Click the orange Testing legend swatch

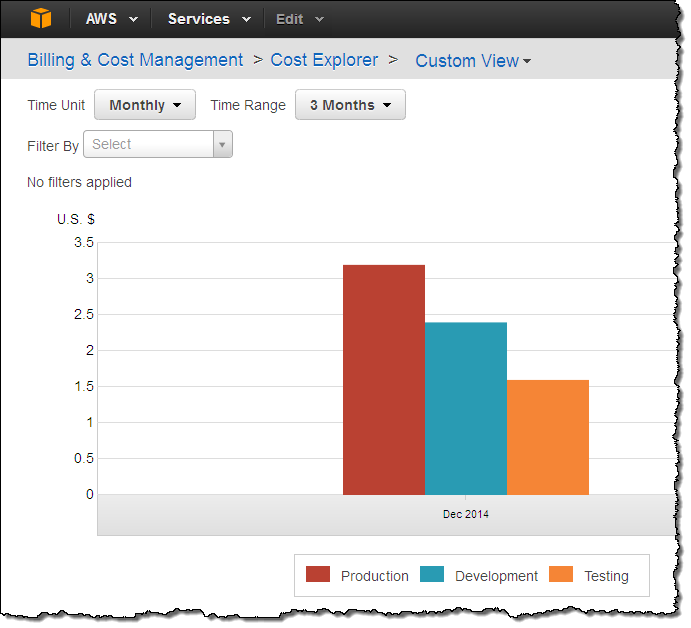pos(561,575)
